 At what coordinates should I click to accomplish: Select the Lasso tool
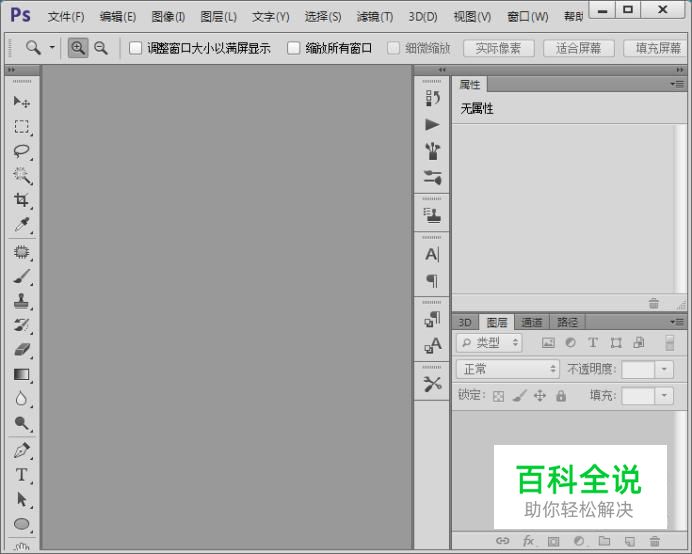[22, 151]
